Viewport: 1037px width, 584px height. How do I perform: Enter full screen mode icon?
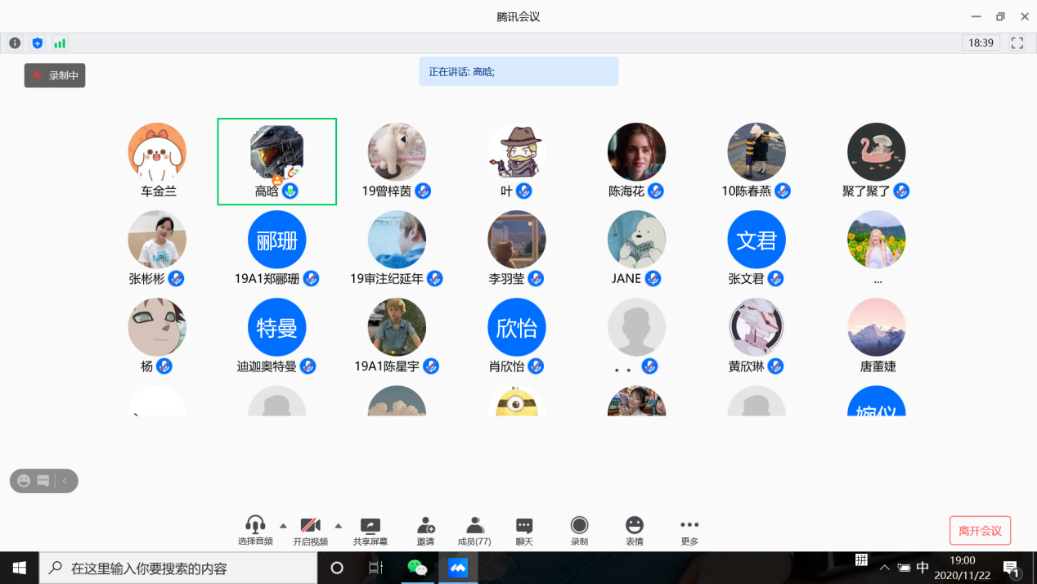(x=1017, y=43)
